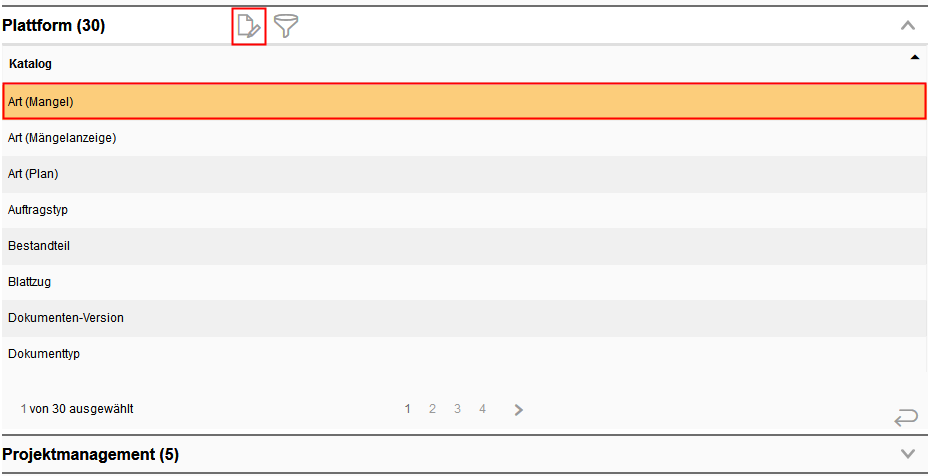Go to page 2 of results
The image size is (932, 476).
(x=433, y=409)
